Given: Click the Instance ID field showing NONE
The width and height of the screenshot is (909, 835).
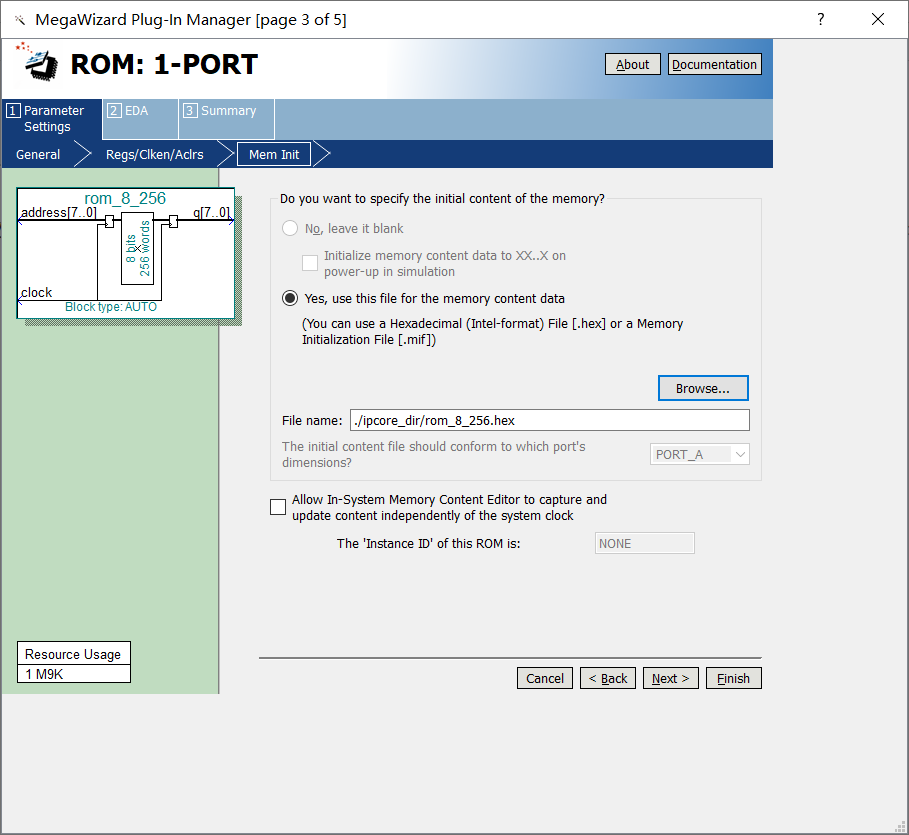Looking at the screenshot, I should coord(645,543).
